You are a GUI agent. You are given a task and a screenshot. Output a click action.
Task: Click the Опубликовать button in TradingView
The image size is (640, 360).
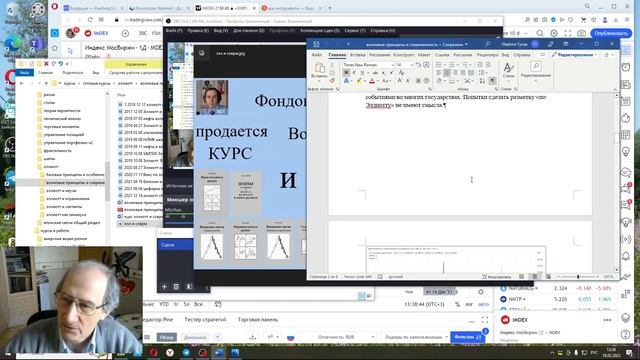pyautogui.click(x=611, y=33)
